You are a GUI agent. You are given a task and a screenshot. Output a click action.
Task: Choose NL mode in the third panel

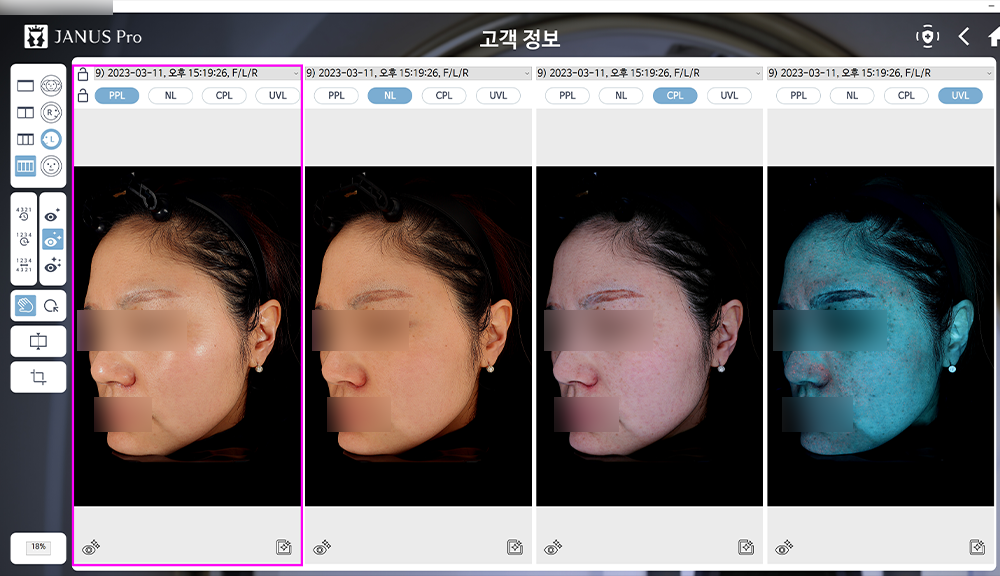(621, 96)
